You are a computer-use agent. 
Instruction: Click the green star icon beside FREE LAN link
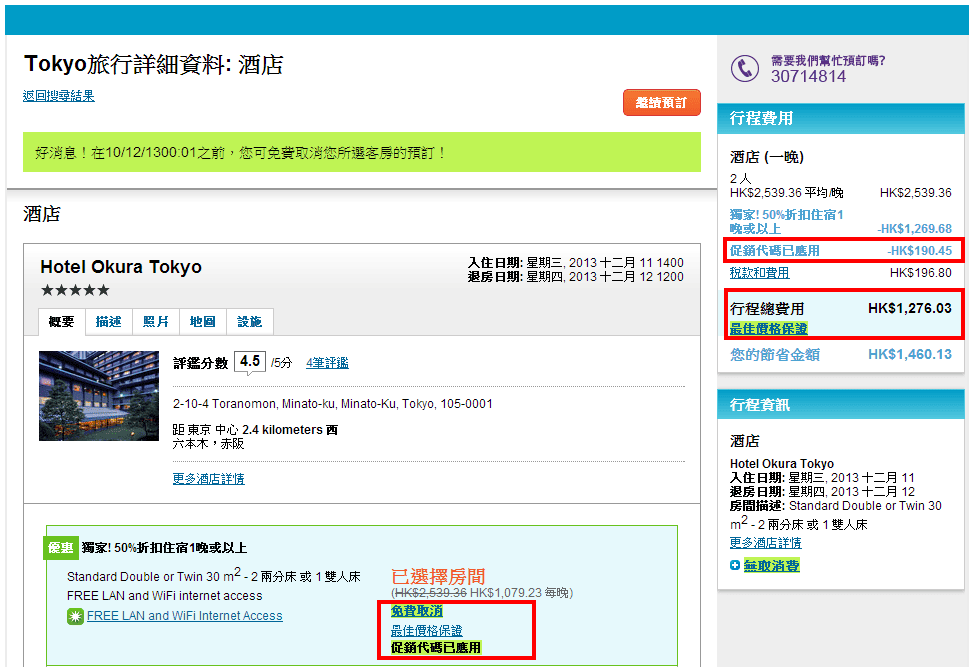click(x=75, y=616)
